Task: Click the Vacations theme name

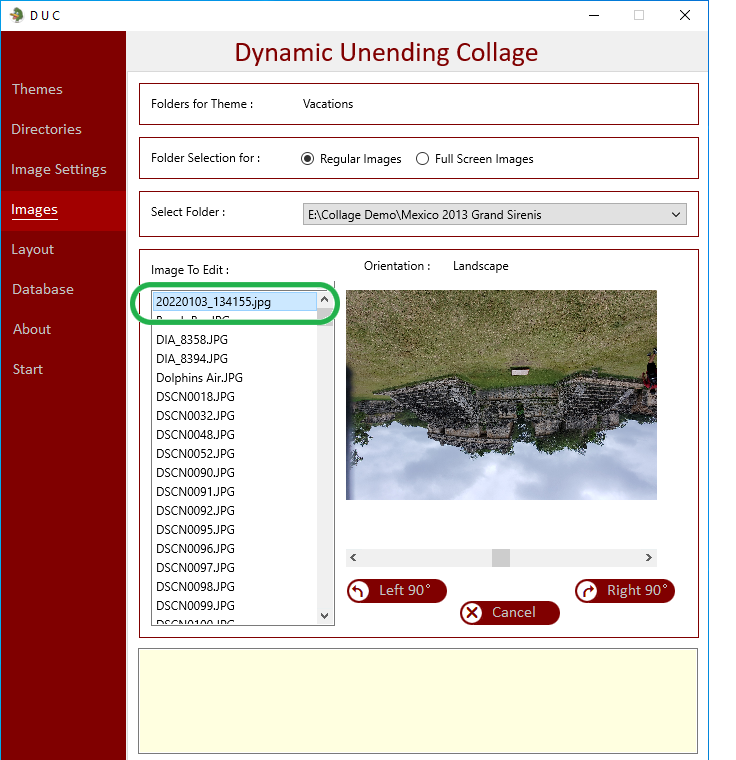Action: click(328, 104)
